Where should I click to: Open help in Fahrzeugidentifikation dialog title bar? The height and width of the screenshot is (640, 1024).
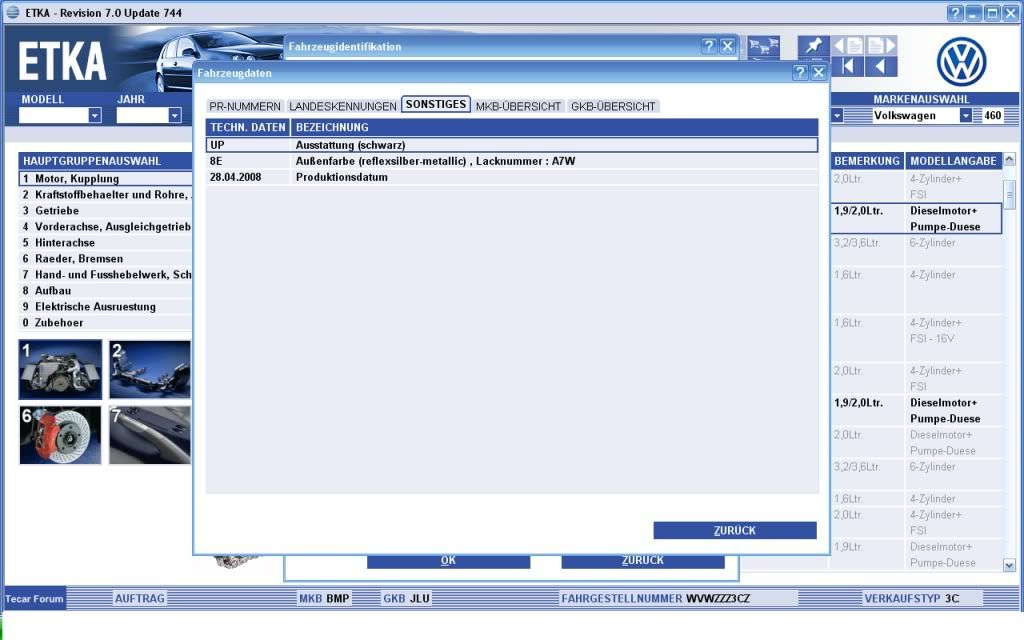(x=709, y=46)
